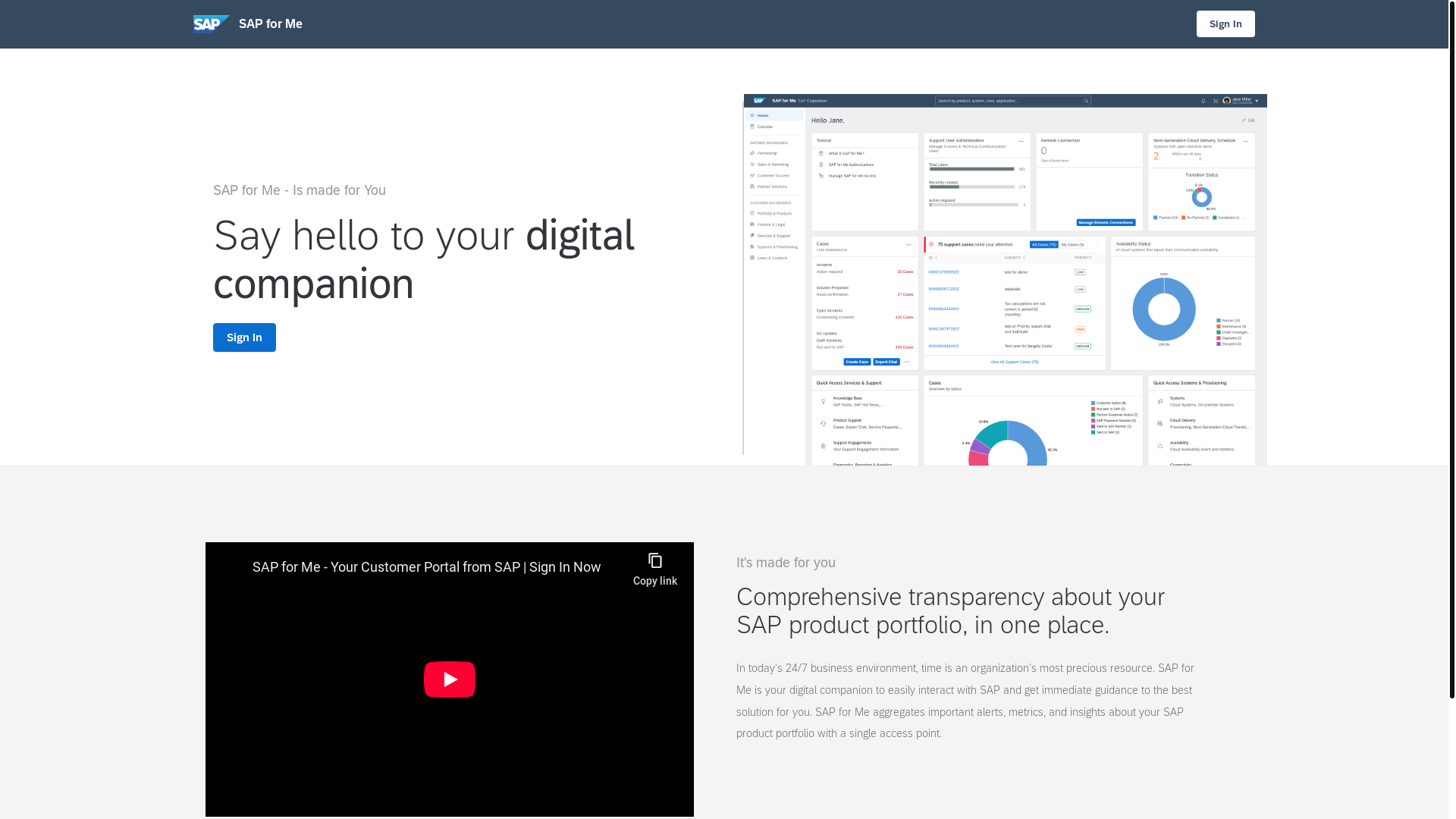Open the video title SAP for Me - Your Customer Portal

[426, 567]
